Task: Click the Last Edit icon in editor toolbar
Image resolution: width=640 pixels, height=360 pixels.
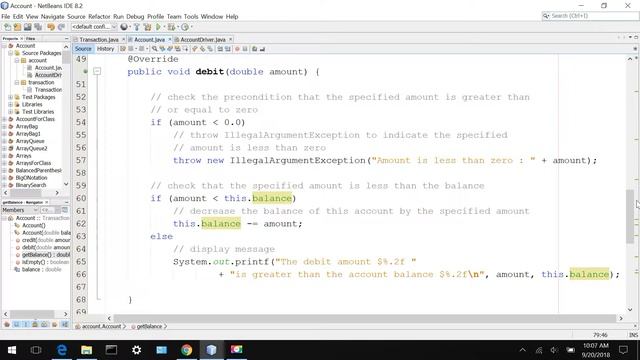Action: pos(122,49)
